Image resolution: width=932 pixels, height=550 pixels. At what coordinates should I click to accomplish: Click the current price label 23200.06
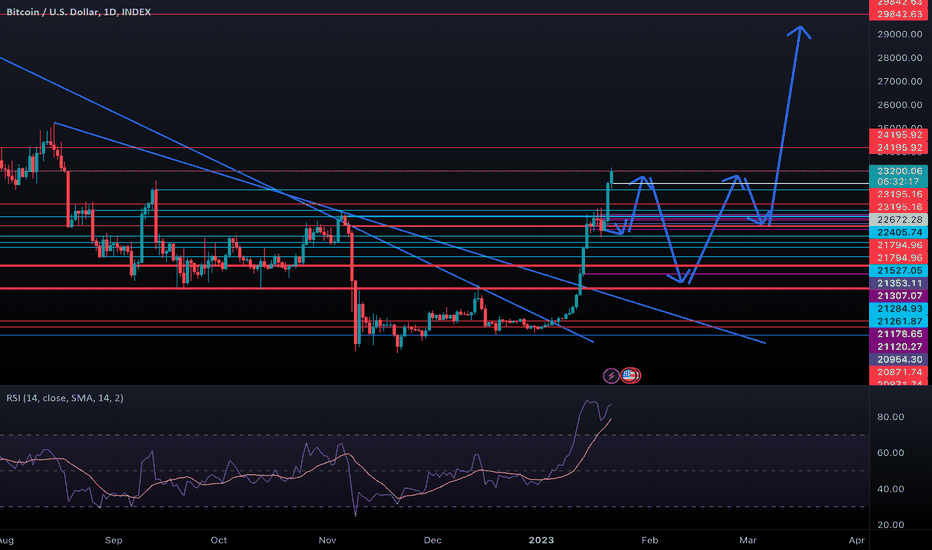pyautogui.click(x=899, y=171)
